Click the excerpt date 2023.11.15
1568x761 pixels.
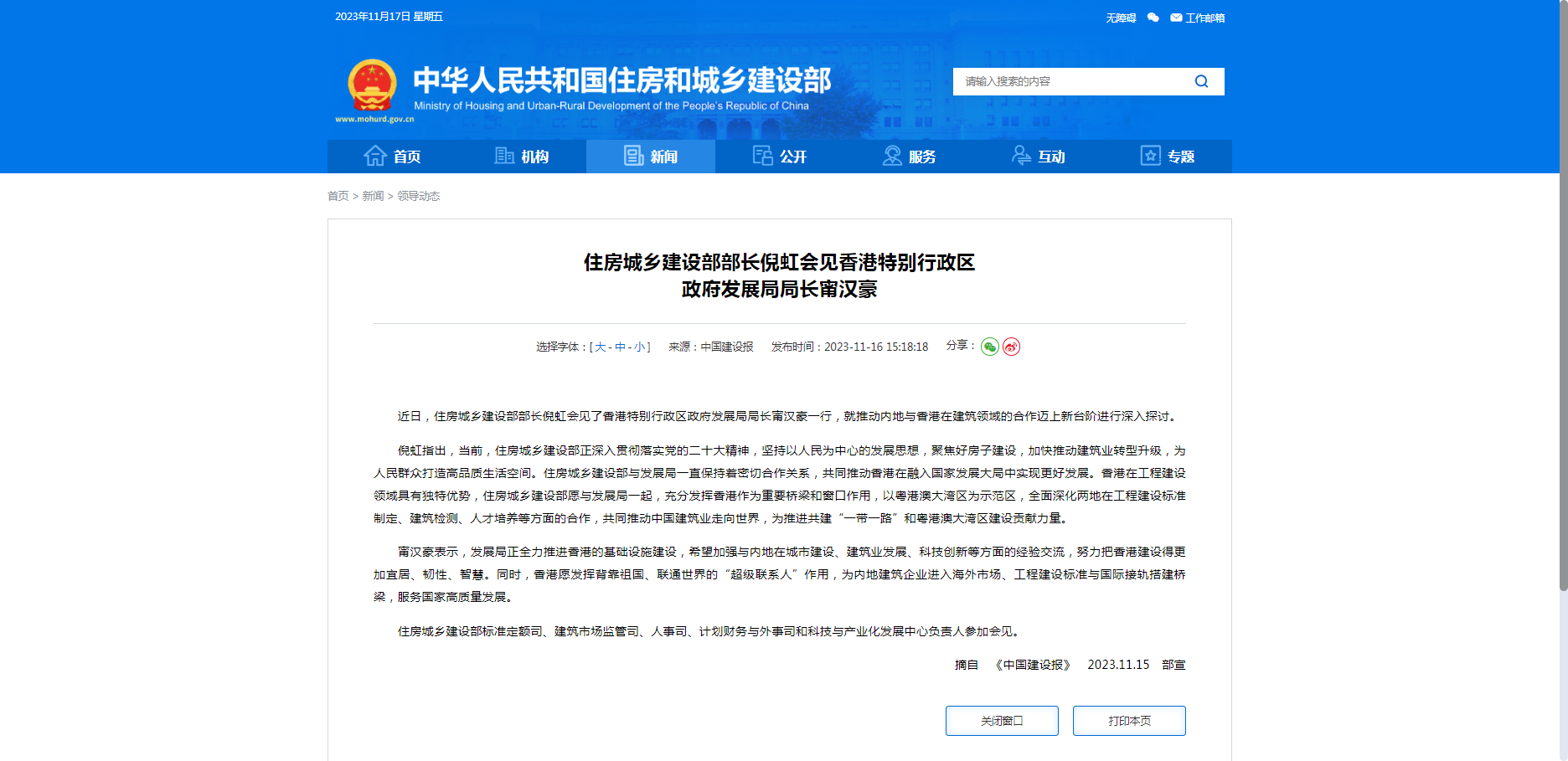point(1118,665)
